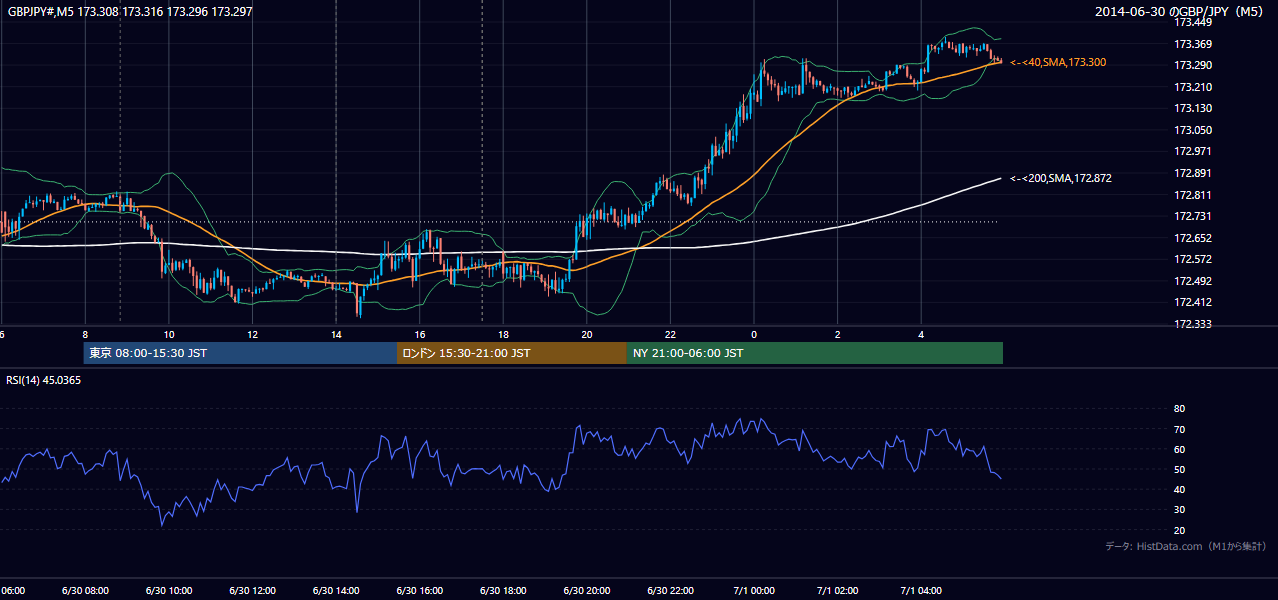Click the 7/1 00:00 bottom time label

pos(754,590)
